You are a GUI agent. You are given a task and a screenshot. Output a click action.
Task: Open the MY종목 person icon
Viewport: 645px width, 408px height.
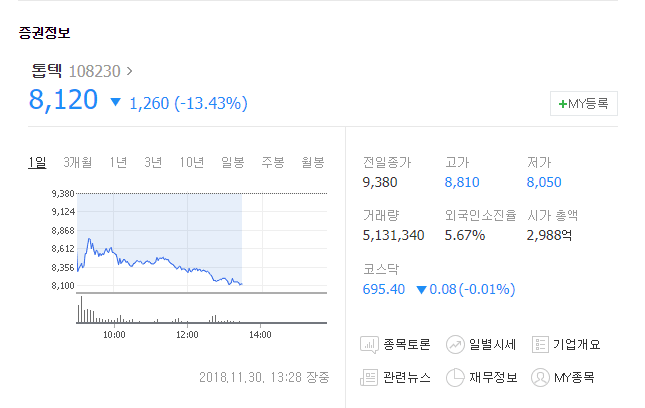click(x=540, y=377)
